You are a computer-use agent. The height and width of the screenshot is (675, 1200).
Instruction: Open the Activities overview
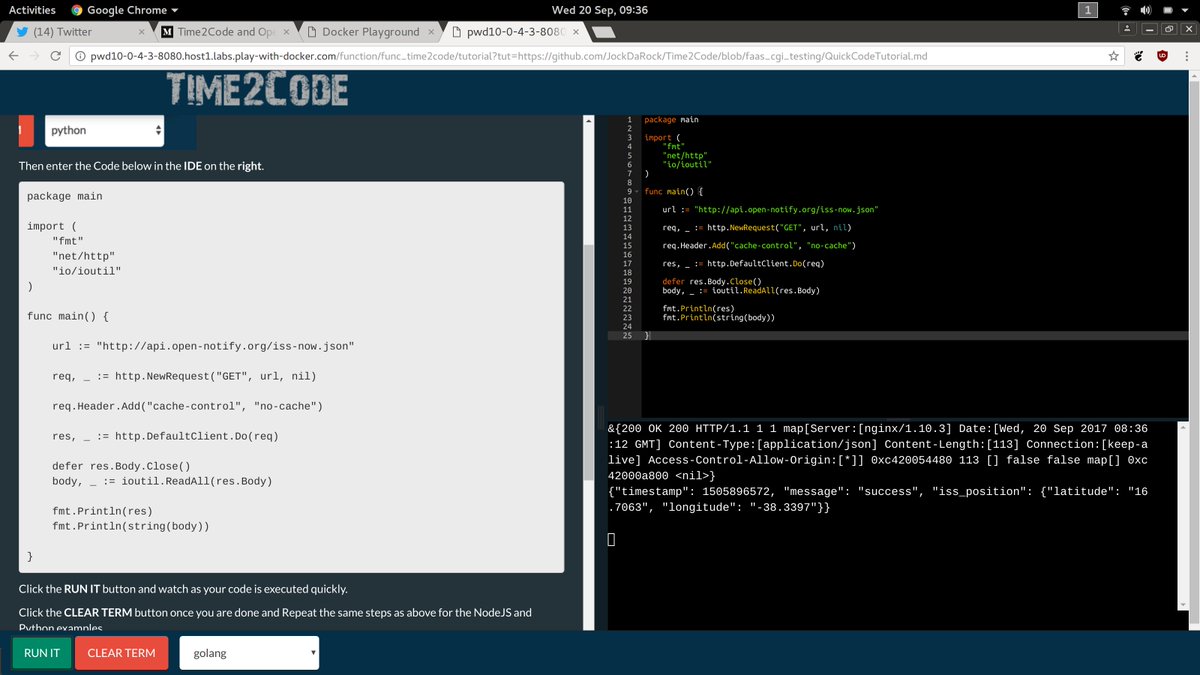point(32,10)
